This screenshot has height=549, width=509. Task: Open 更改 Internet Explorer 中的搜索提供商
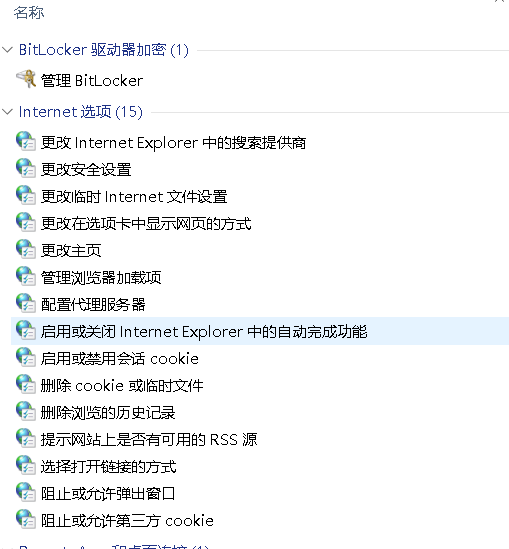(173, 143)
